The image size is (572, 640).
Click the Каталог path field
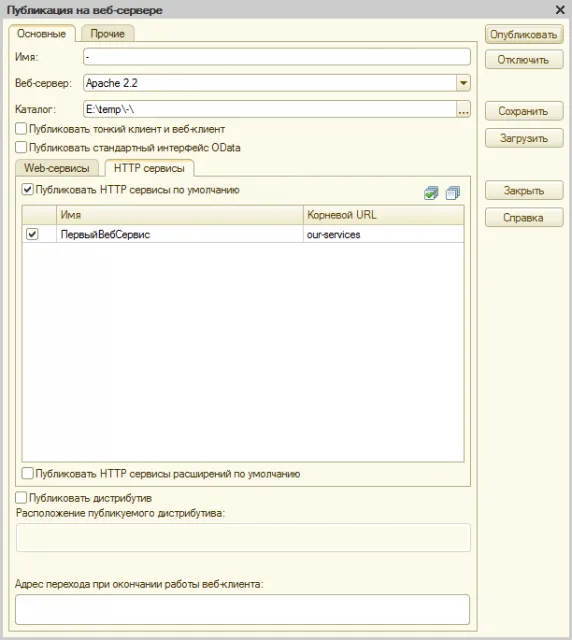click(270, 109)
